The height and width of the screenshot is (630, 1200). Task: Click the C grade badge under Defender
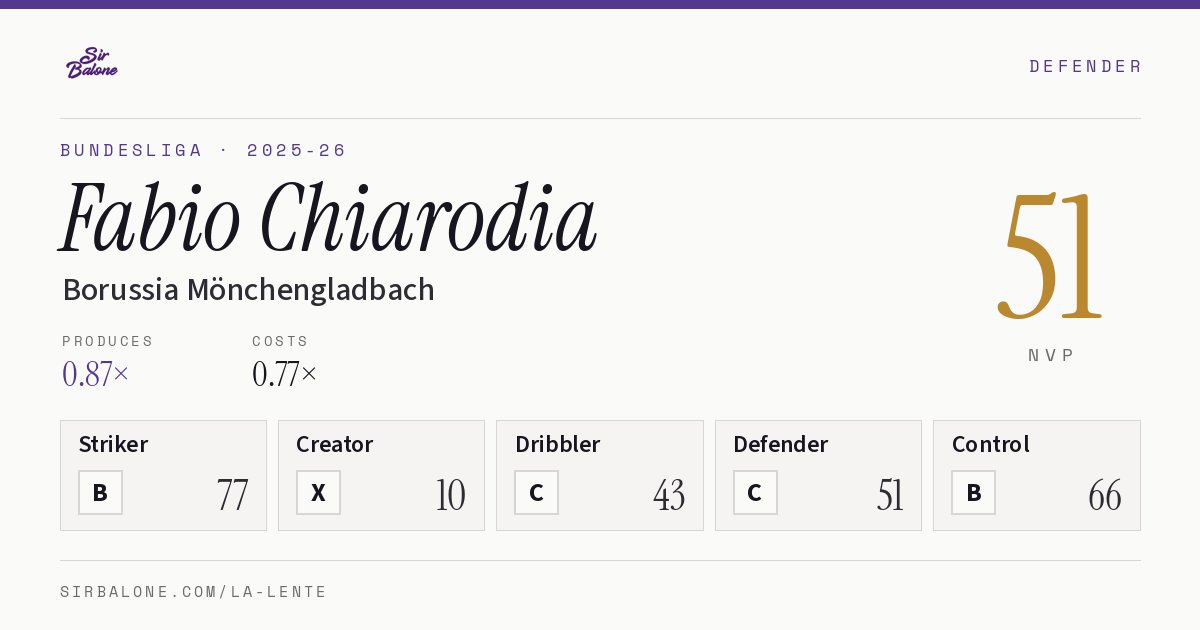[755, 492]
